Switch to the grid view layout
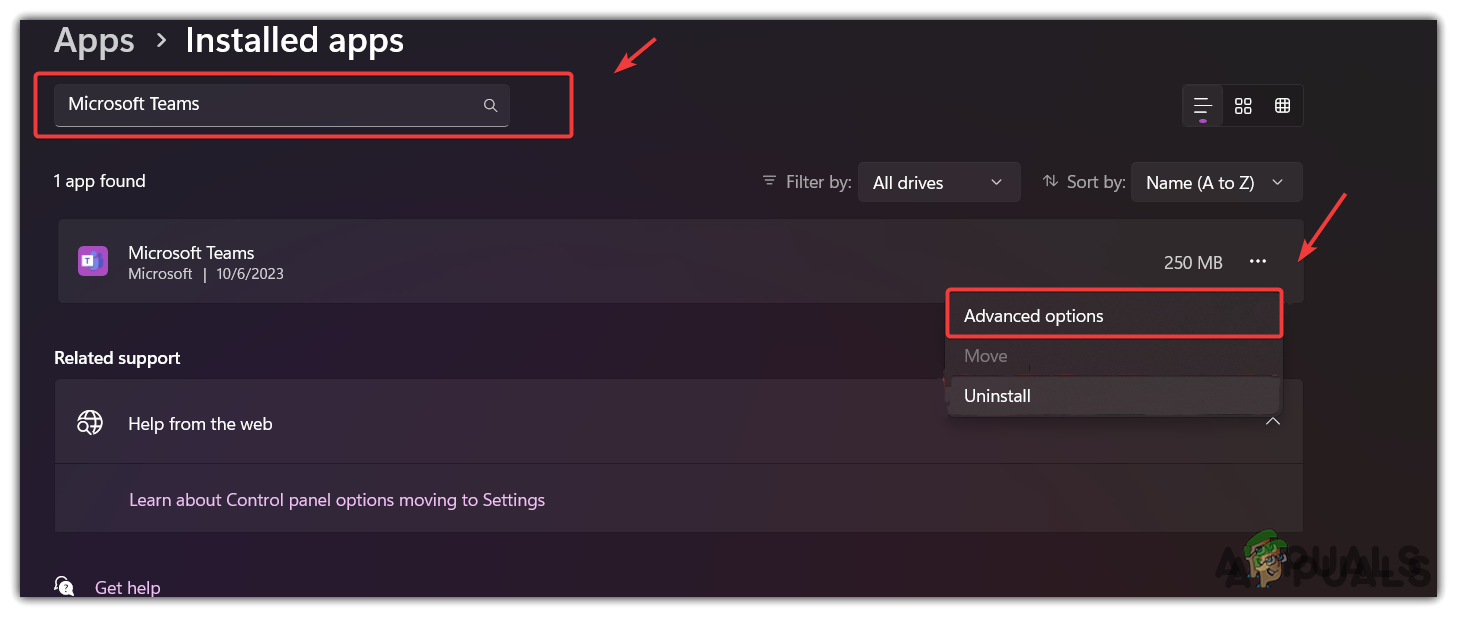1457x617 pixels. point(1243,105)
